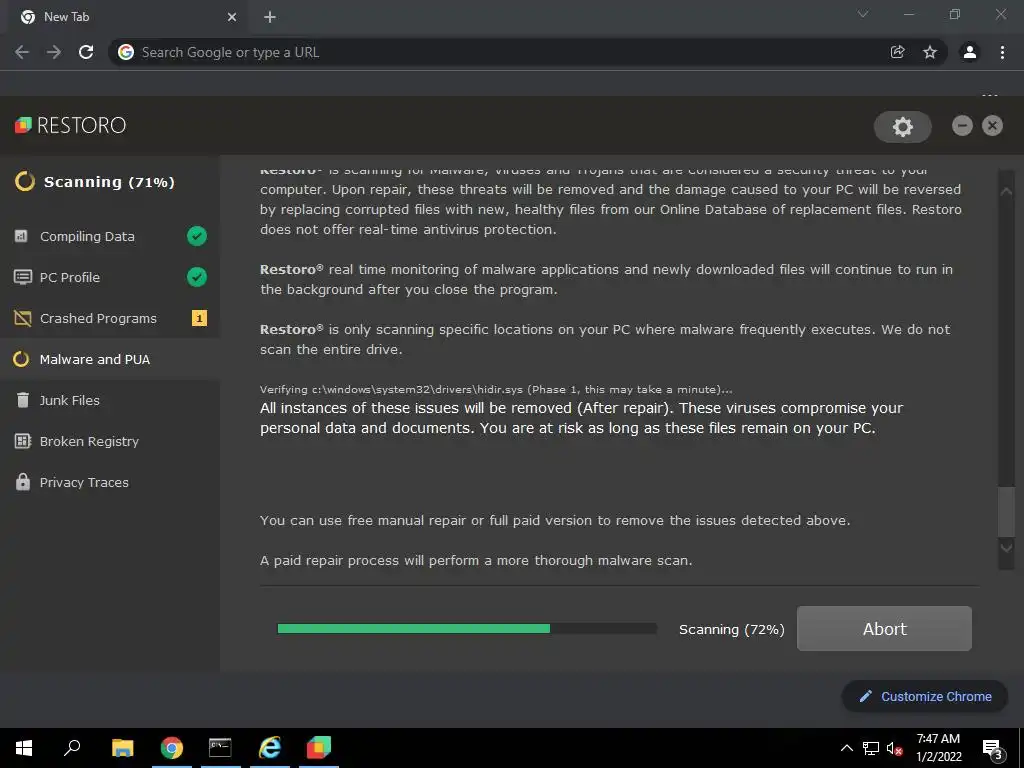Click the Compiling Data chart icon

pos(22,236)
